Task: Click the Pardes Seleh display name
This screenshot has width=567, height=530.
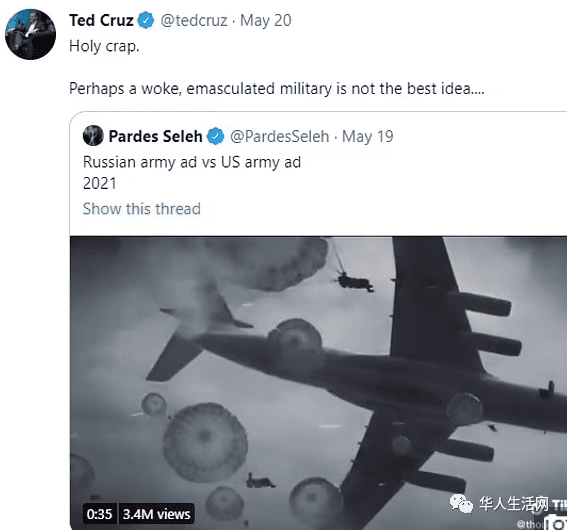Action: point(155,136)
